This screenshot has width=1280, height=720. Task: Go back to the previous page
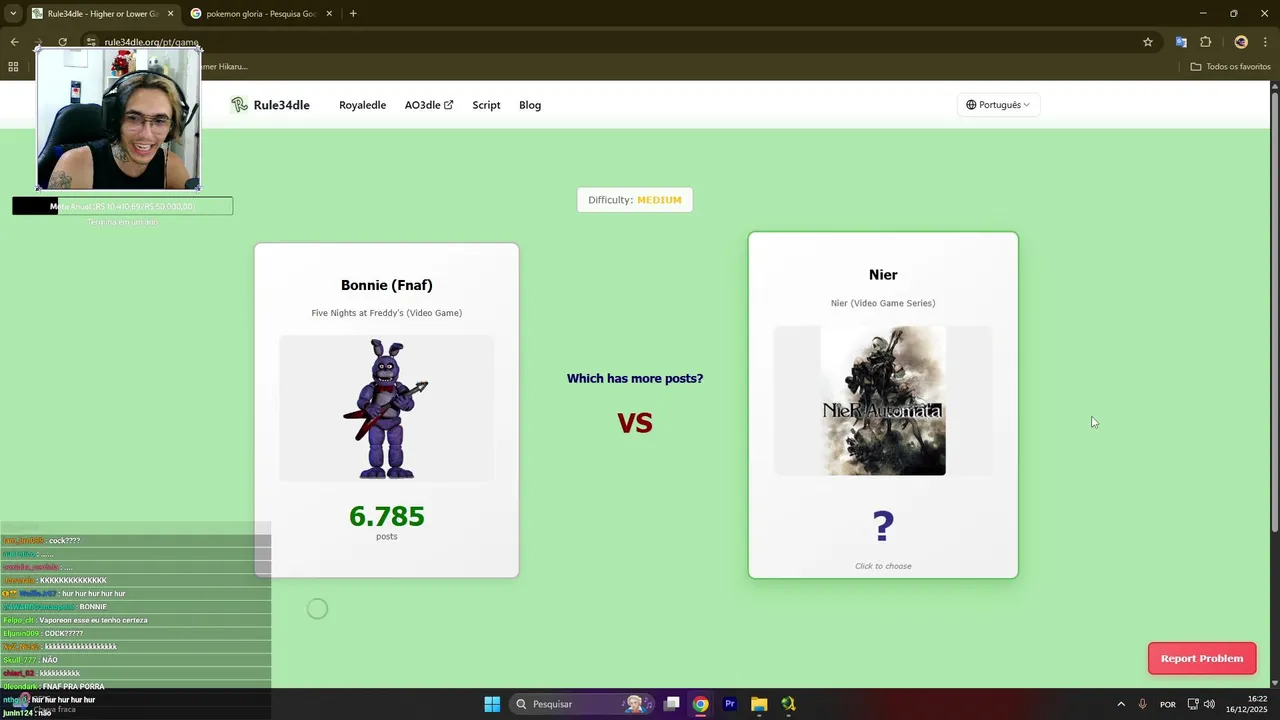tap(14, 42)
